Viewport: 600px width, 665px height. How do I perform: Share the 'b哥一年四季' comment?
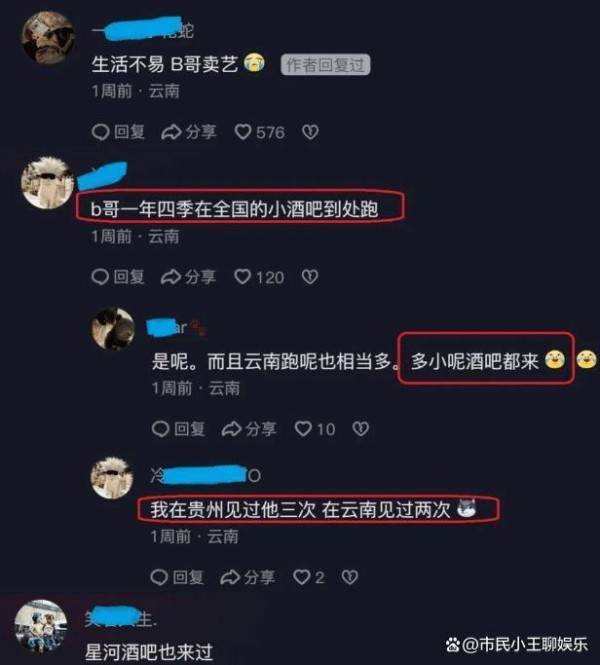tap(188, 277)
